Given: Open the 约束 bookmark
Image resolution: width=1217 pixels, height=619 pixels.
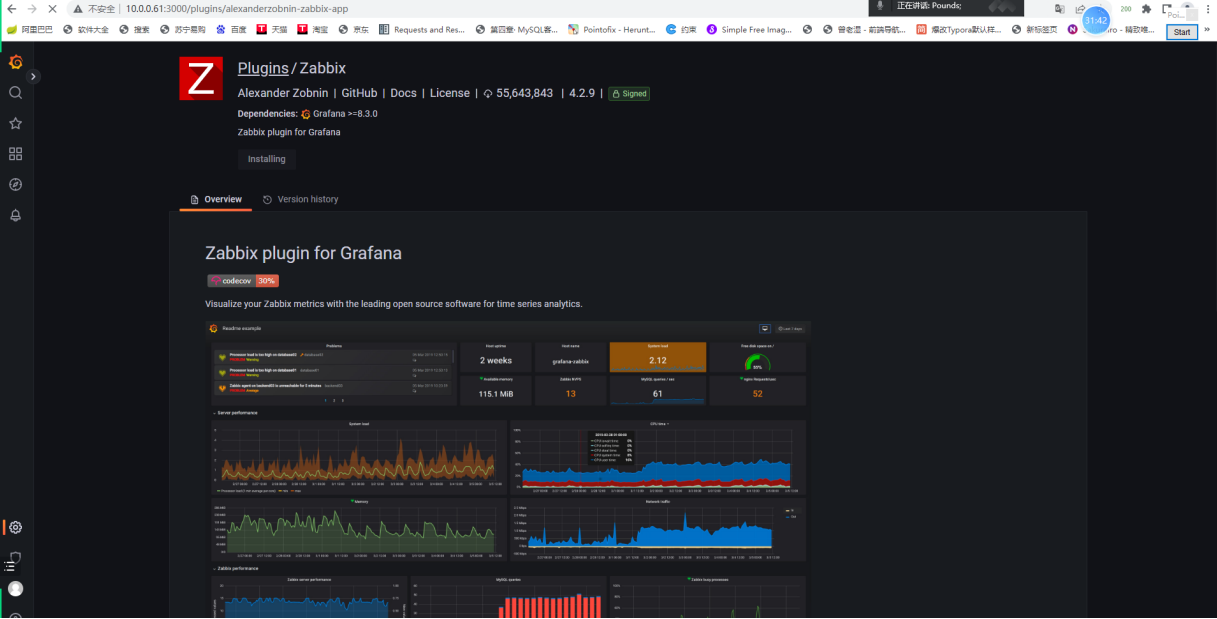Looking at the screenshot, I should click(x=681, y=30).
